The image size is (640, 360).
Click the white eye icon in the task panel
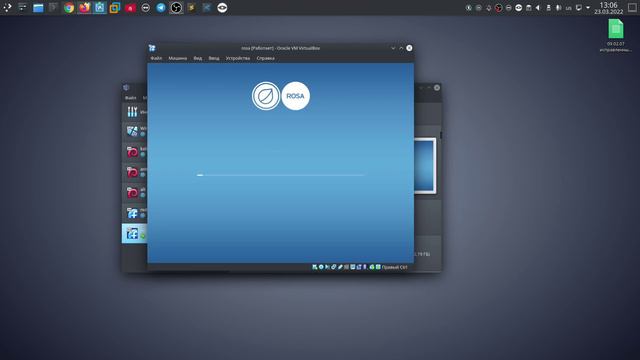coord(222,7)
